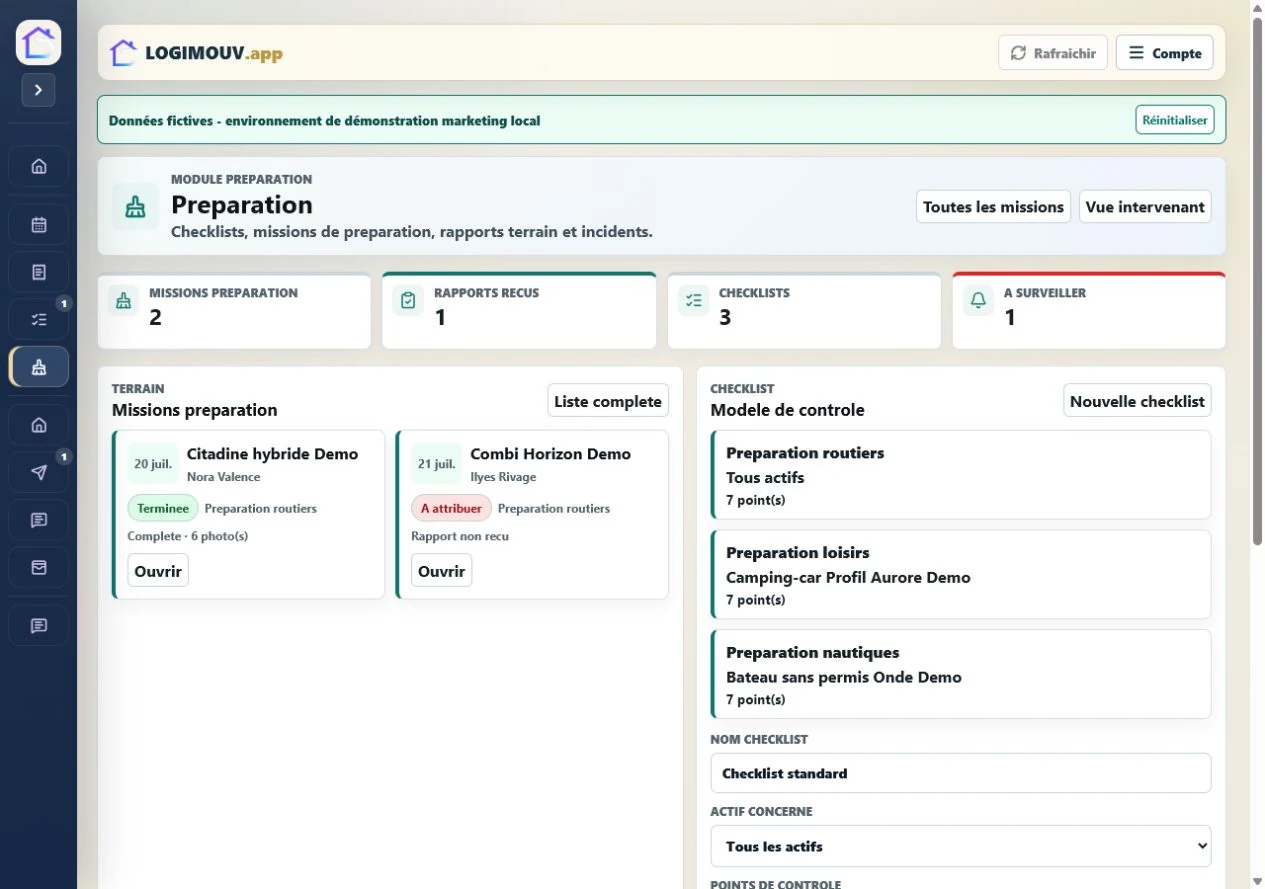Select the Preparation routiers checklist model
The width and height of the screenshot is (1265, 889).
[x=961, y=475]
